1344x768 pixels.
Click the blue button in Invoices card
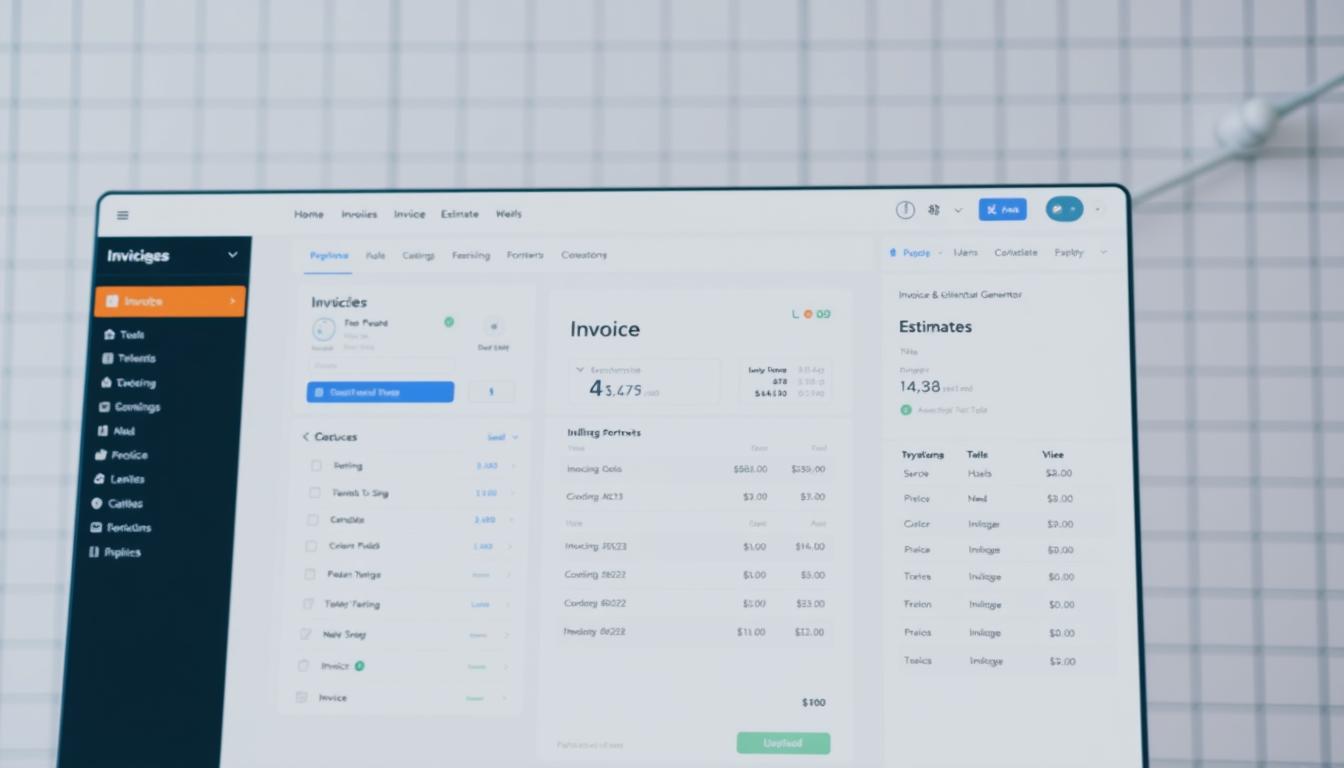click(380, 393)
